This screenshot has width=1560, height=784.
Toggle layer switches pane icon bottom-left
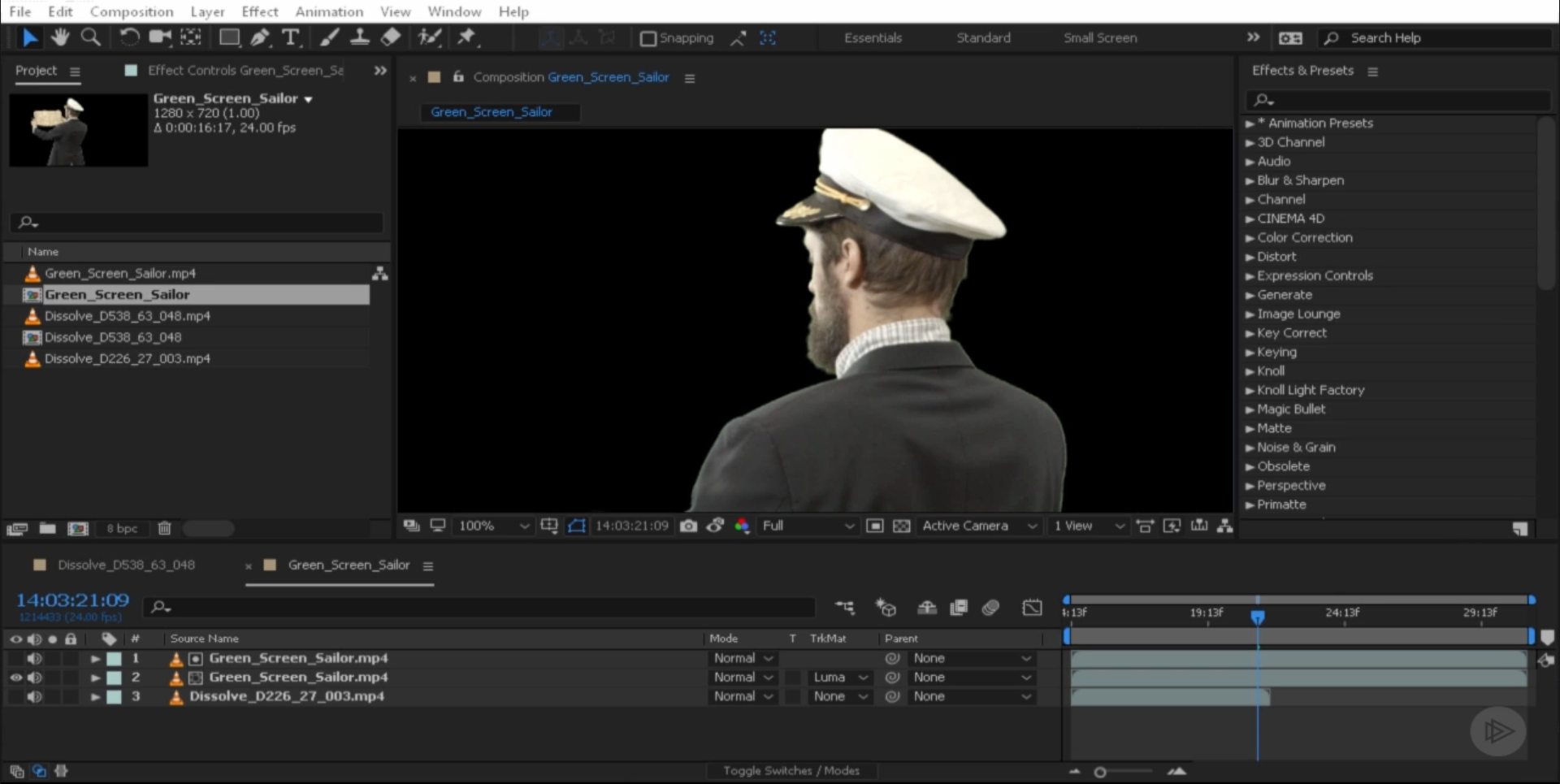click(16, 771)
